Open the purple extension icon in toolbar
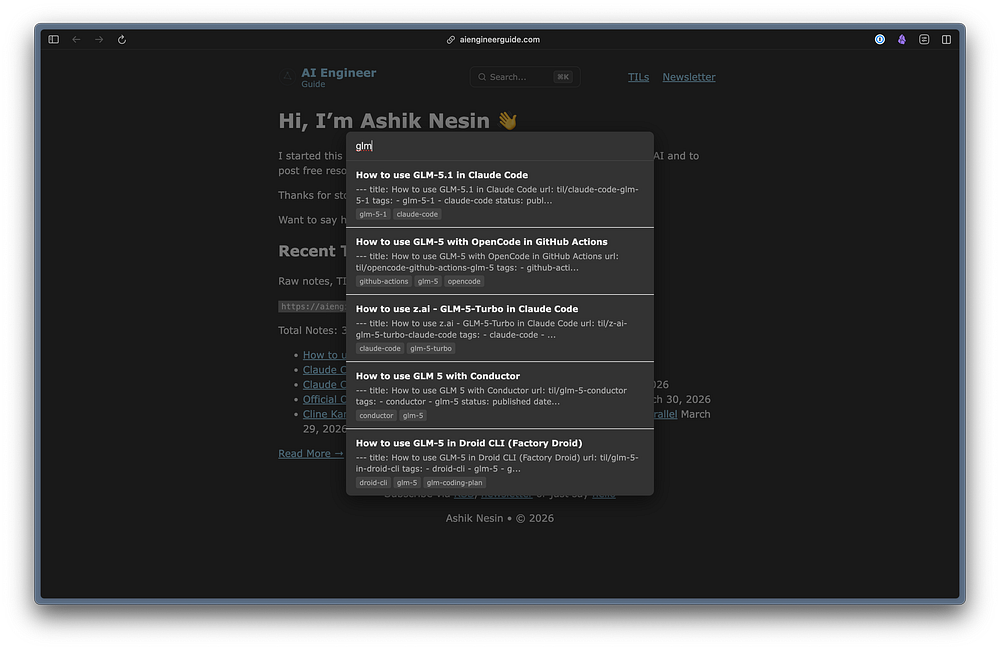This screenshot has height=650, width=1000. click(x=902, y=40)
